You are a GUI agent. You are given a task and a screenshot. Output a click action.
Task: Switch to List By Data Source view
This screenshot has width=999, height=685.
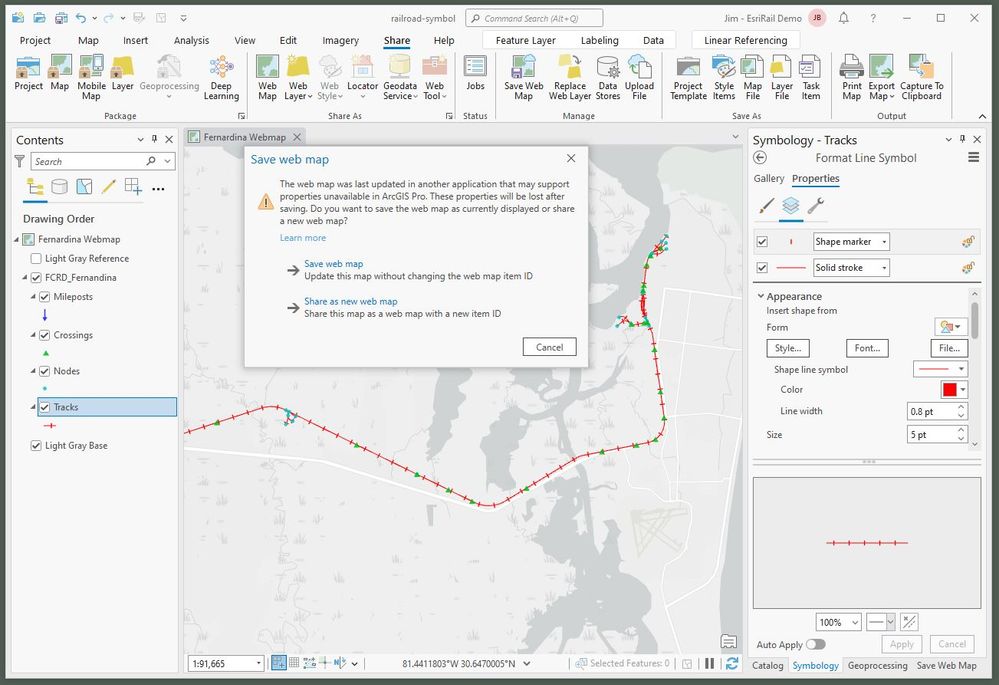point(59,186)
